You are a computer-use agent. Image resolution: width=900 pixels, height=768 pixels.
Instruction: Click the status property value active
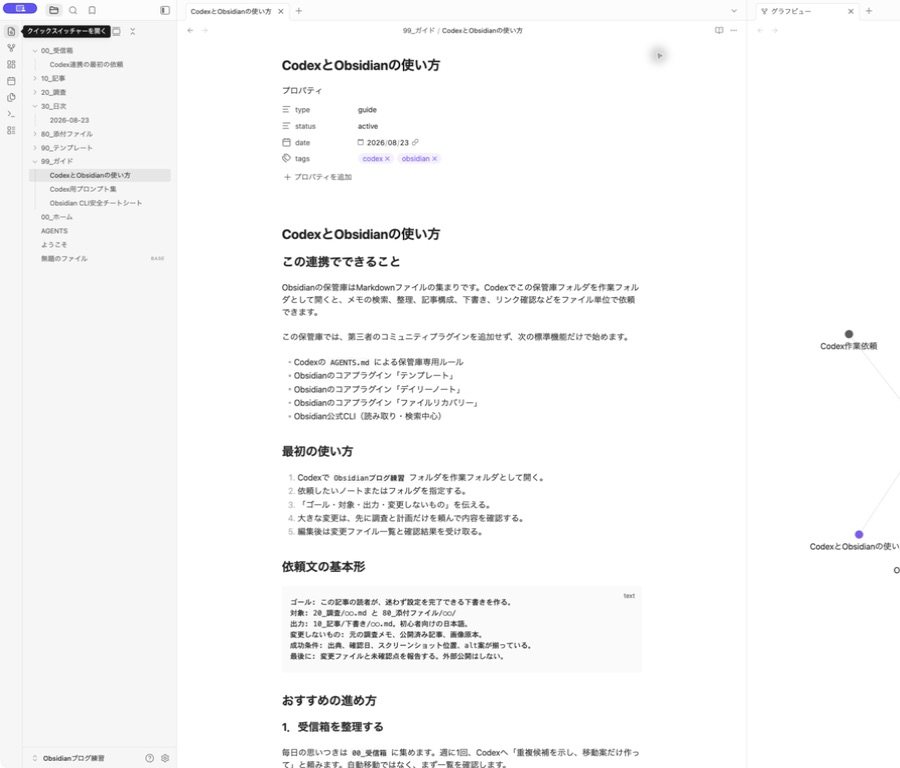coord(368,126)
